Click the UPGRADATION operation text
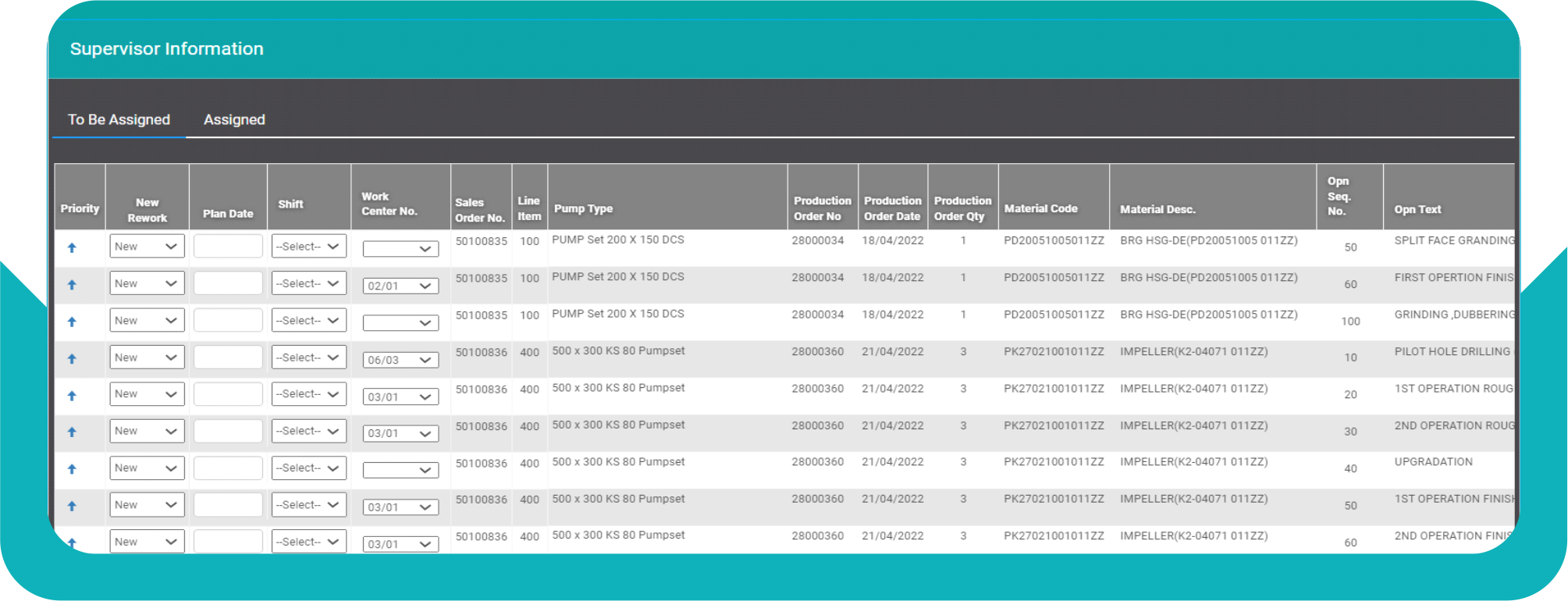The width and height of the screenshot is (1568, 601). (x=1433, y=462)
